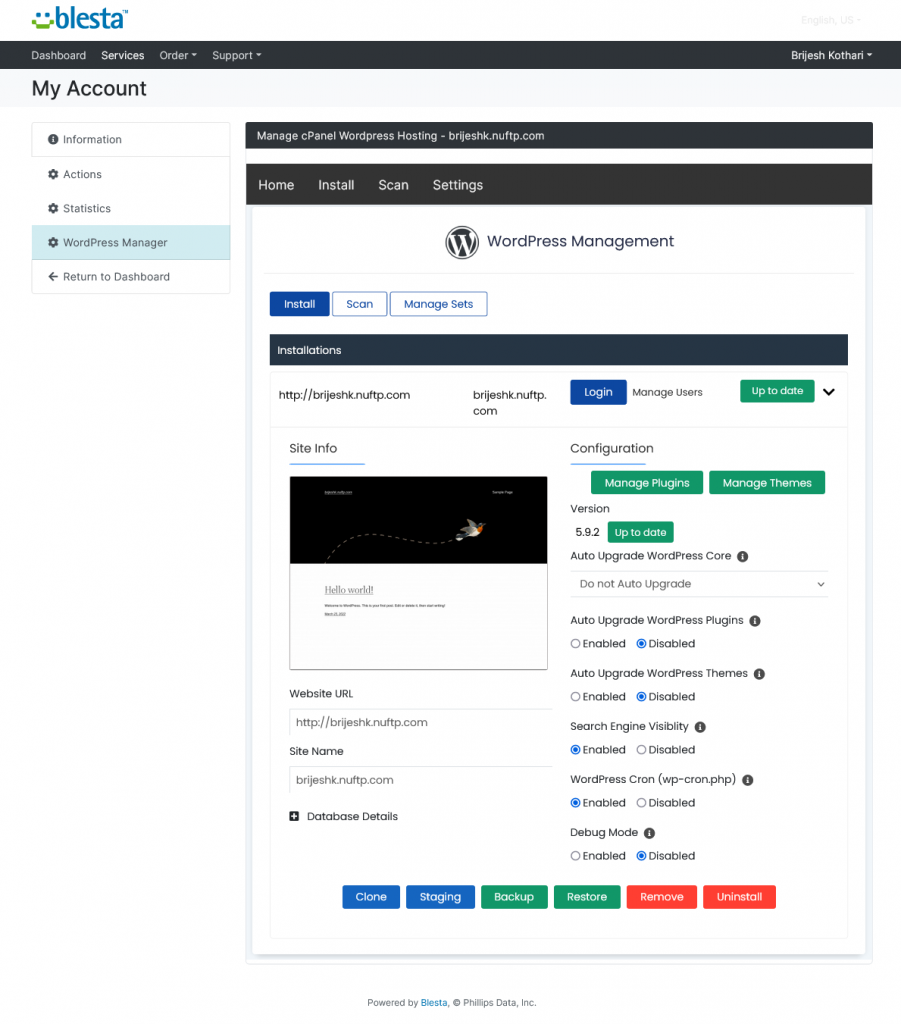Show info for WordPress Cron
This screenshot has height=1024, width=901.
[748, 780]
